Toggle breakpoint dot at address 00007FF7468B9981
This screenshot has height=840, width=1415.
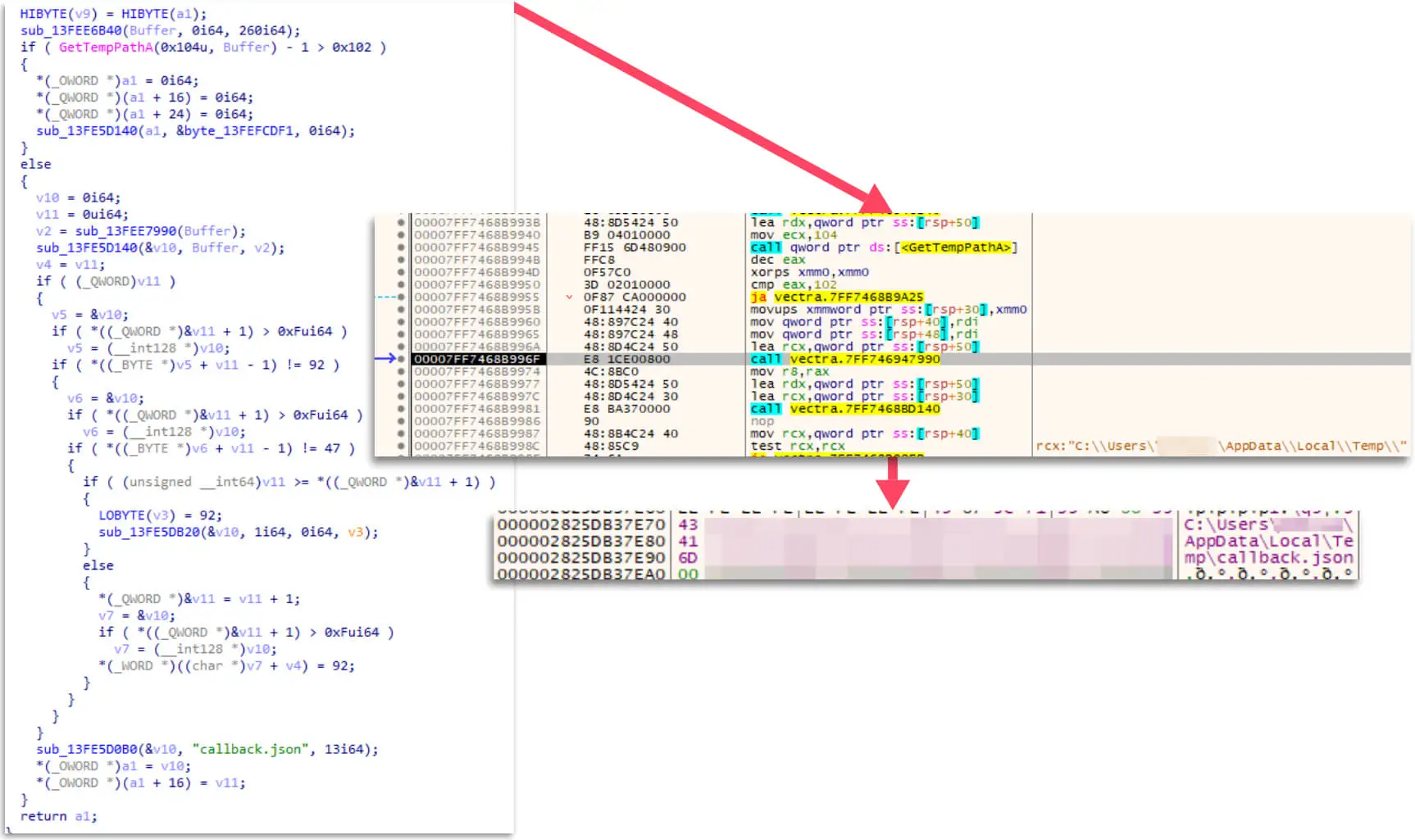tap(401, 409)
